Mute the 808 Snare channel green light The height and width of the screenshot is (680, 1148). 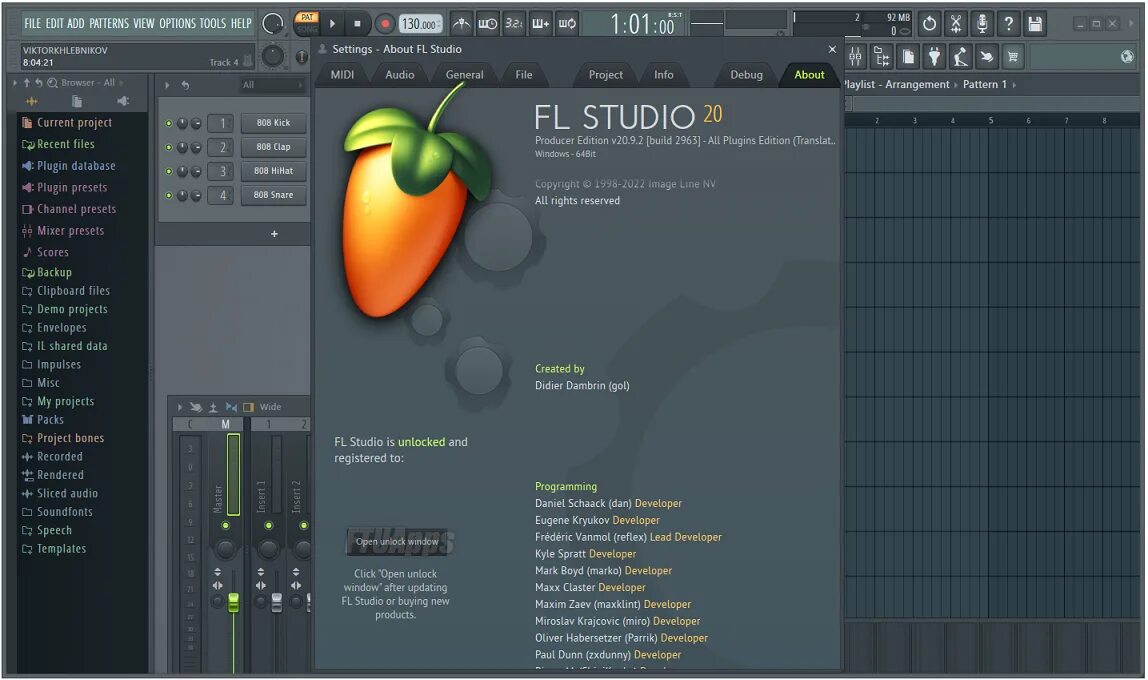[x=169, y=195]
